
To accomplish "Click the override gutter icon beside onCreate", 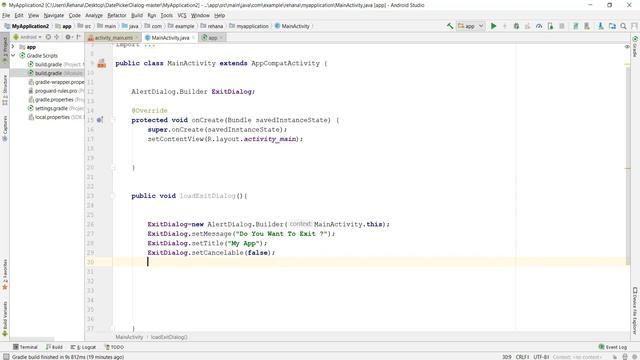I will coord(100,120).
